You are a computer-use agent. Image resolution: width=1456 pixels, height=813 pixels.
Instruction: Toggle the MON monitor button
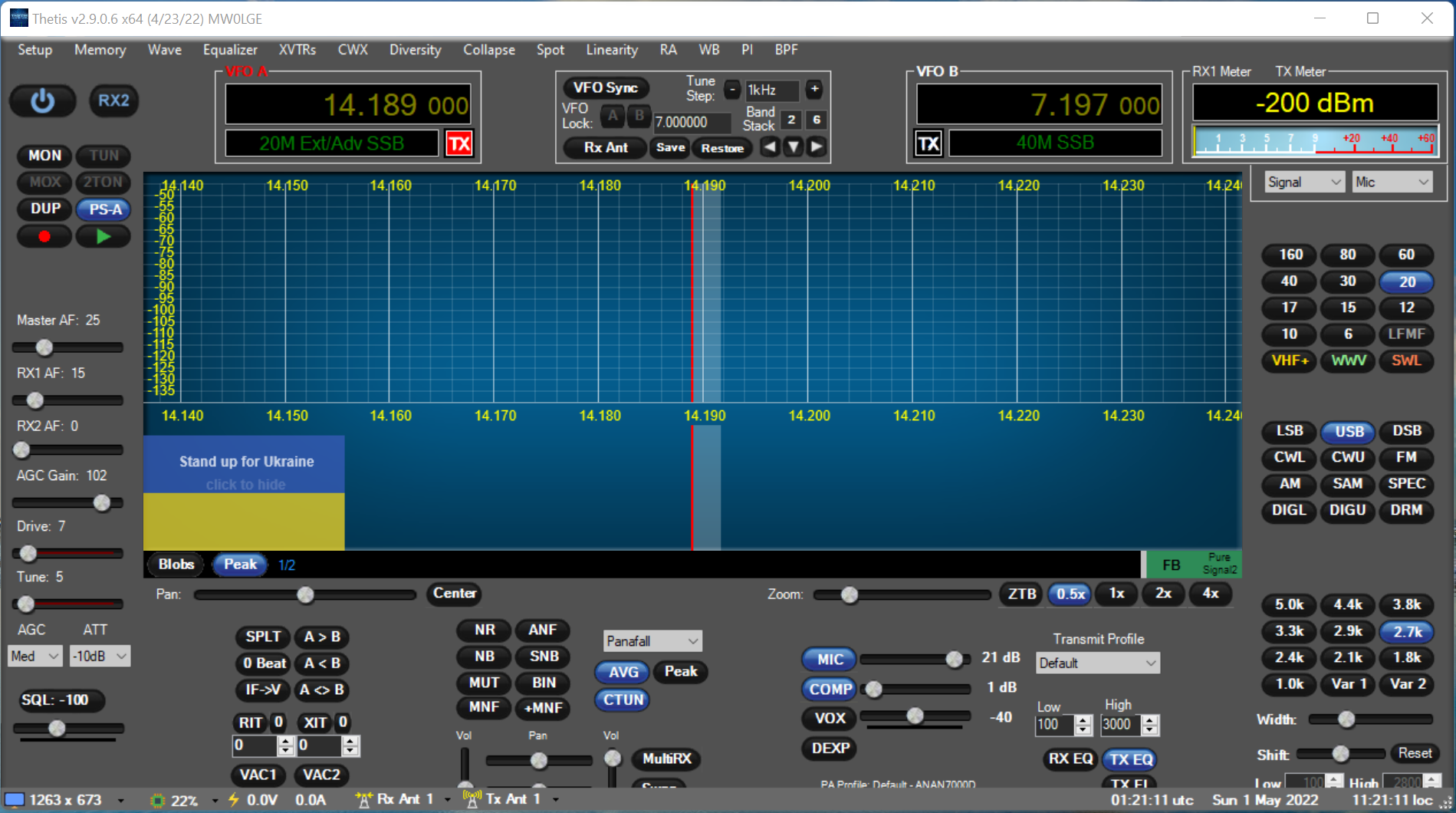pyautogui.click(x=44, y=156)
